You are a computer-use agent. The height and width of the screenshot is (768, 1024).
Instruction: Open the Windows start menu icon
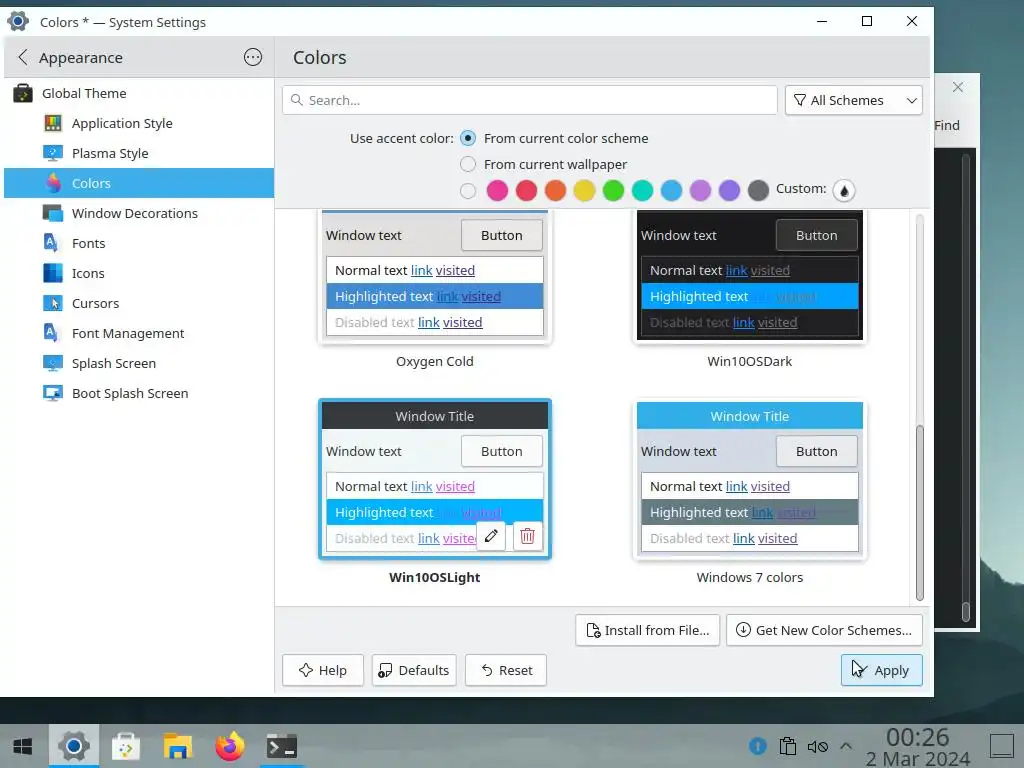tap(23, 746)
